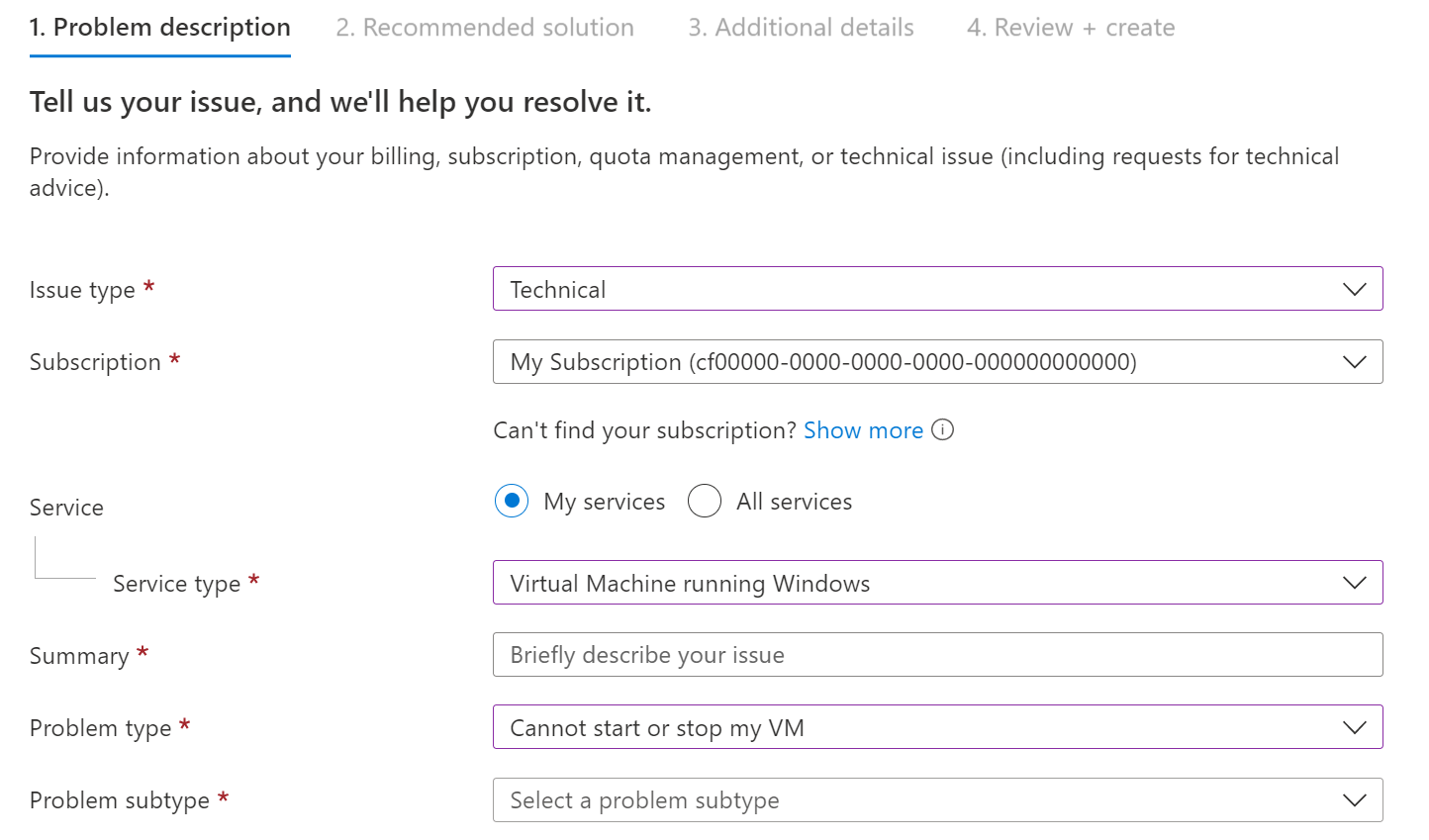The width and height of the screenshot is (1429, 840).
Task: Choose All services for the Service option
Action: [x=705, y=501]
